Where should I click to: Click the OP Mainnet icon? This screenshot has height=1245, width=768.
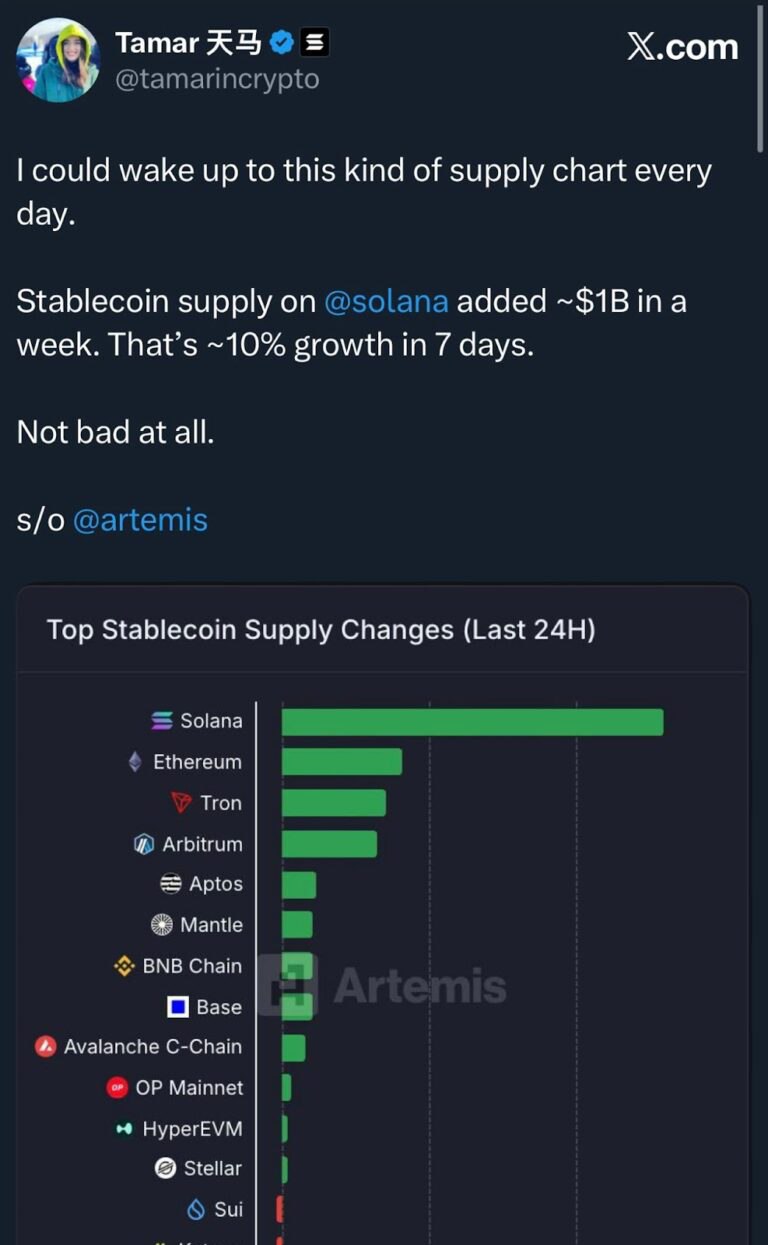(117, 1088)
